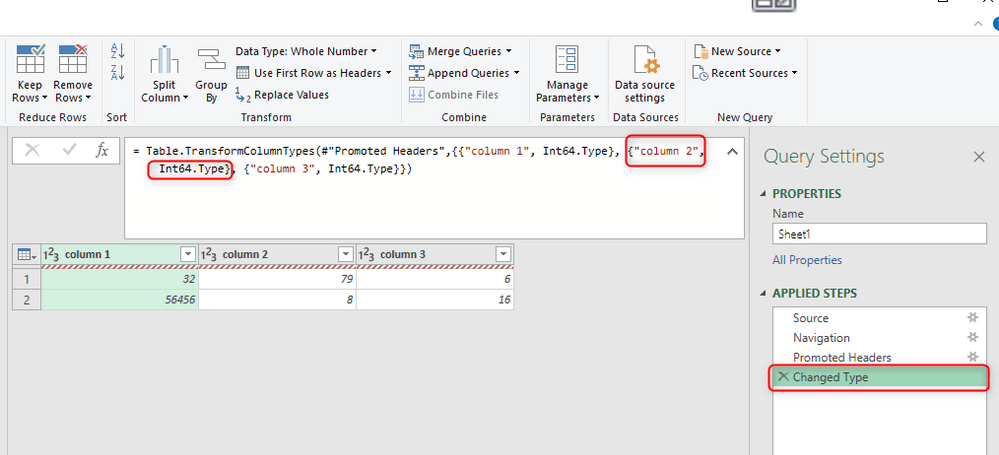
Task: Expand the Merge Queries dropdown arrow
Action: (x=507, y=51)
